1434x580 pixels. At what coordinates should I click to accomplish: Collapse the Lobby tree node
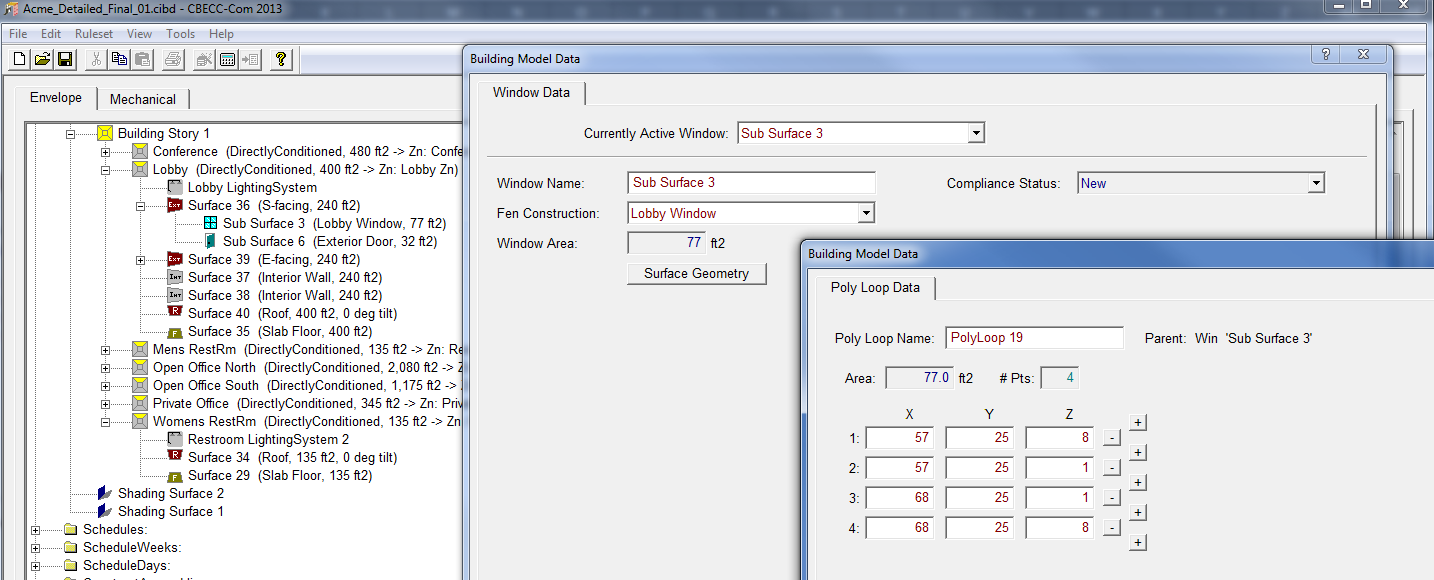(x=106, y=170)
